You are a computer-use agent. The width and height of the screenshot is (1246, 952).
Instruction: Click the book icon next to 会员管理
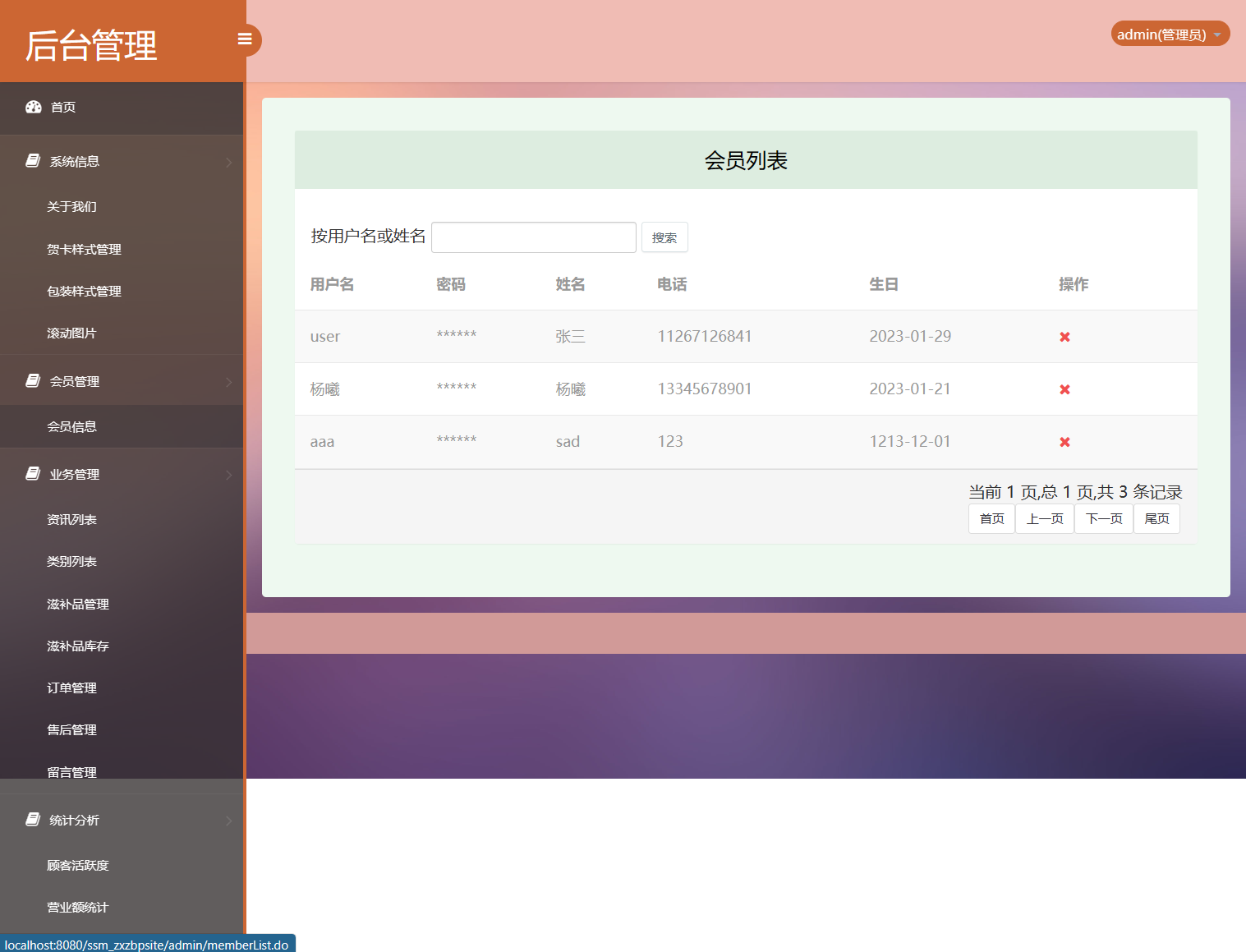(32, 380)
